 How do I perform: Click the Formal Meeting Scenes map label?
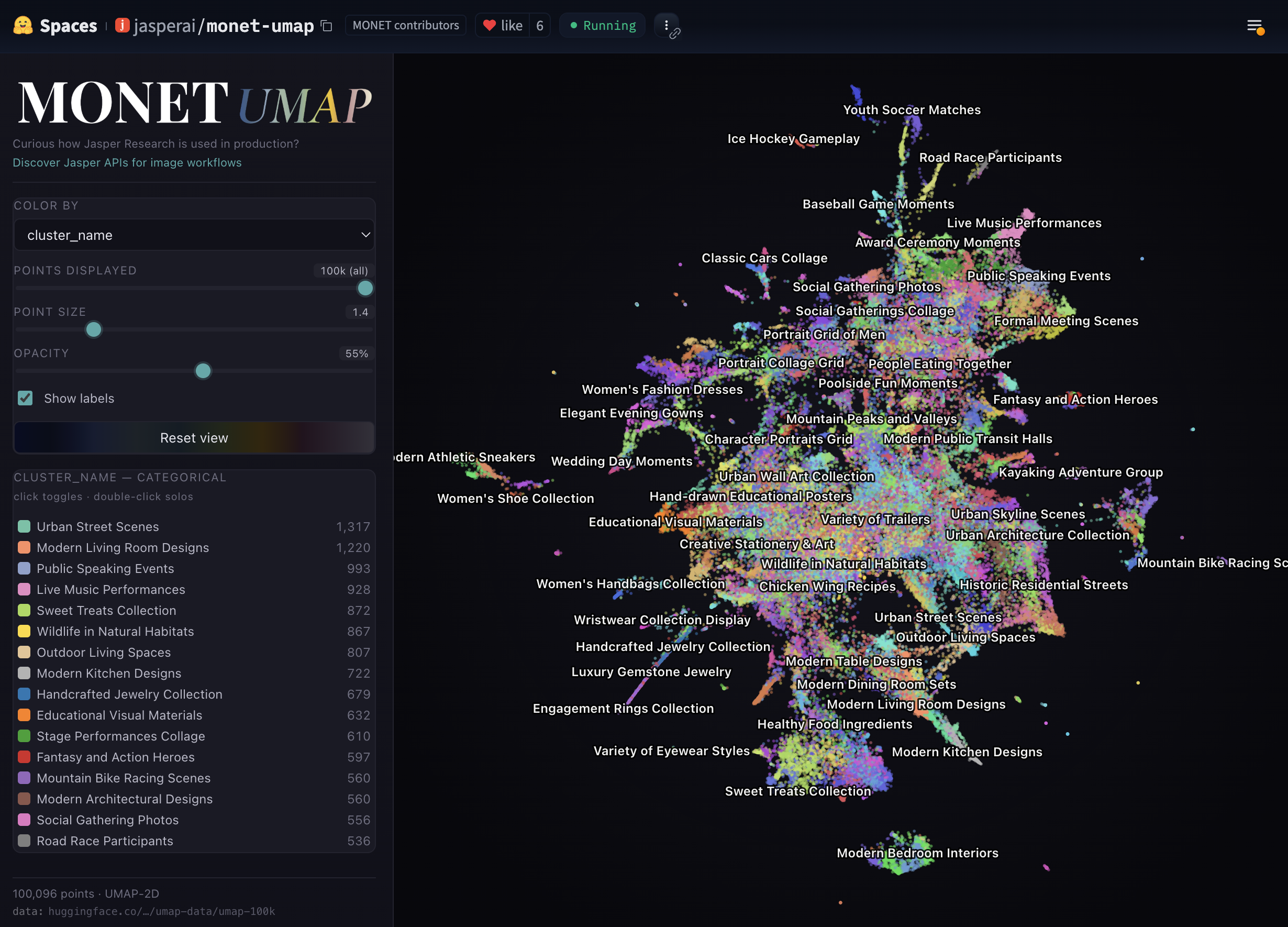1066,321
